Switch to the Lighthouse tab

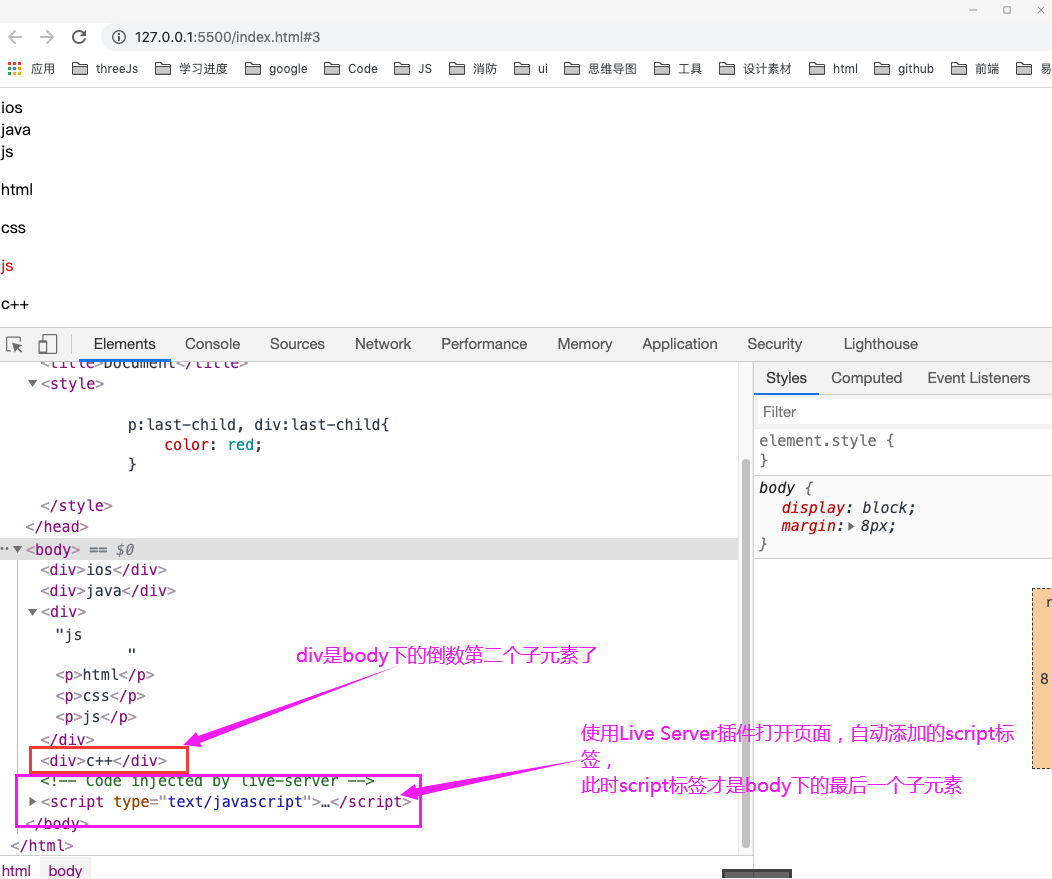click(x=880, y=344)
